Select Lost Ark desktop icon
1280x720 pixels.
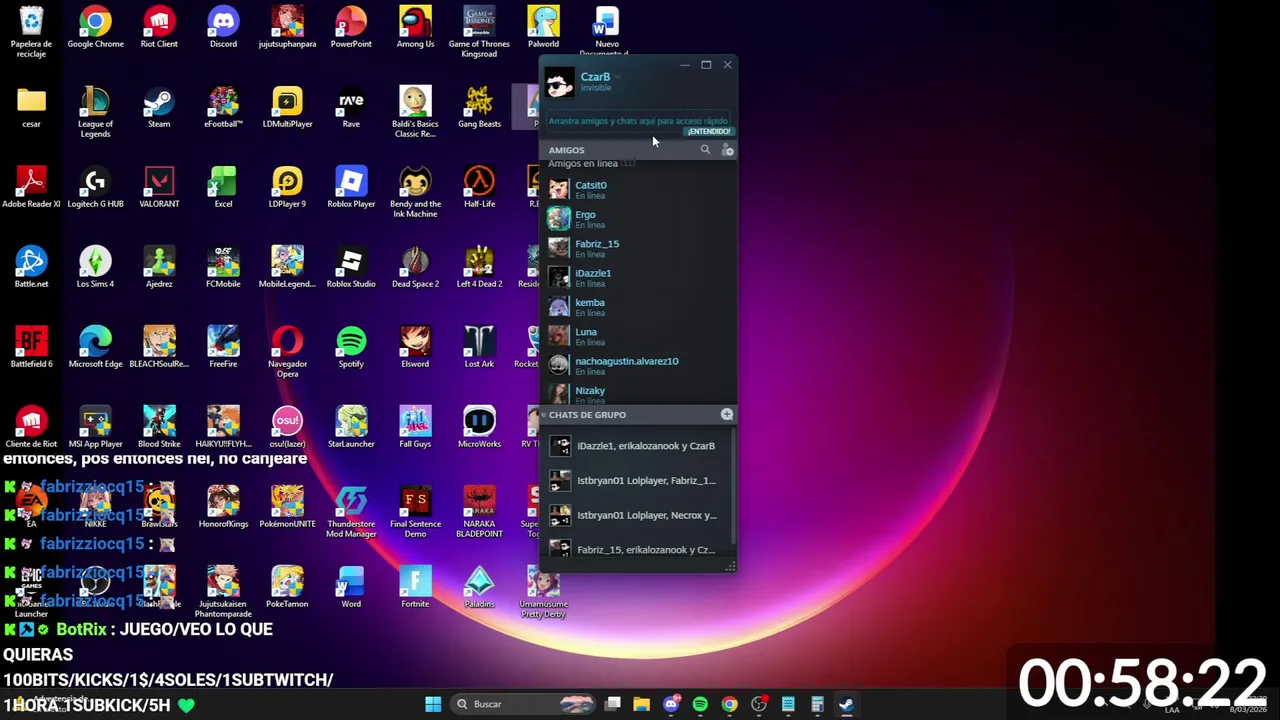click(479, 348)
